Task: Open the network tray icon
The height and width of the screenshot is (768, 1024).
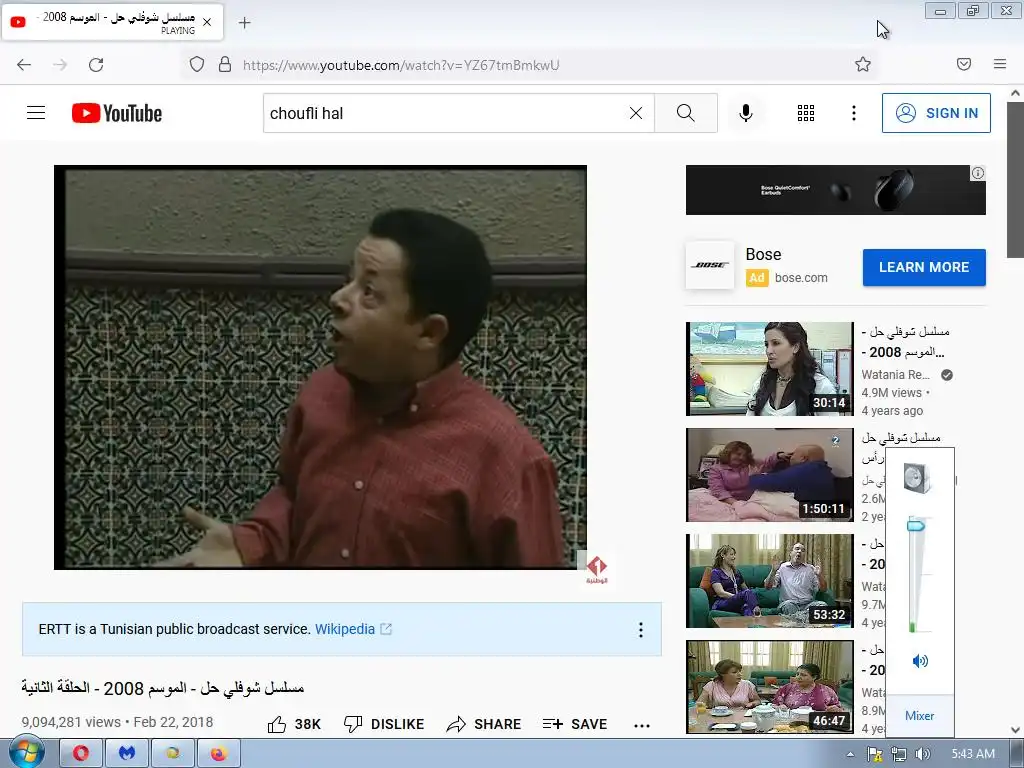Action: (x=899, y=754)
